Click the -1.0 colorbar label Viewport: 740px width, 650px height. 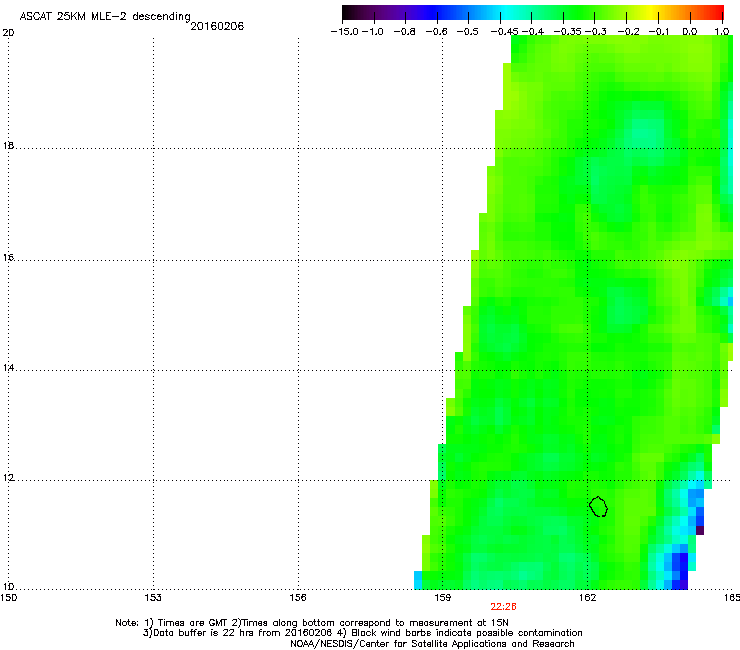pos(373,32)
